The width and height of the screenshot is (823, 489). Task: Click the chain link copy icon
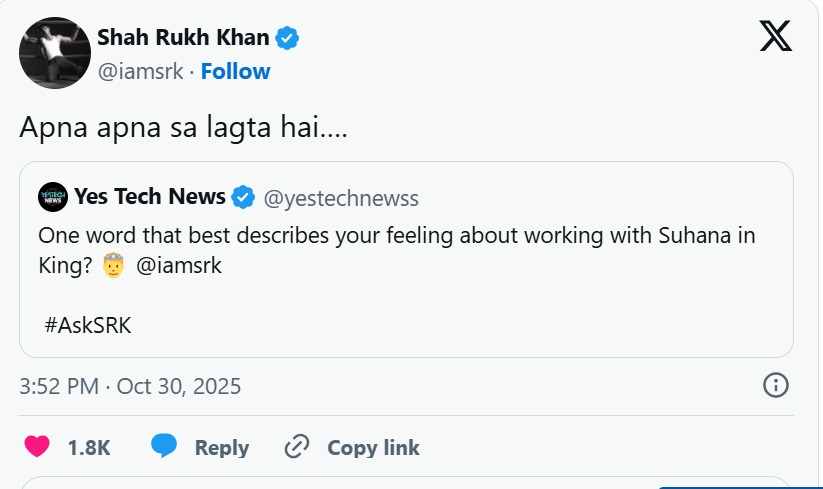click(x=297, y=447)
